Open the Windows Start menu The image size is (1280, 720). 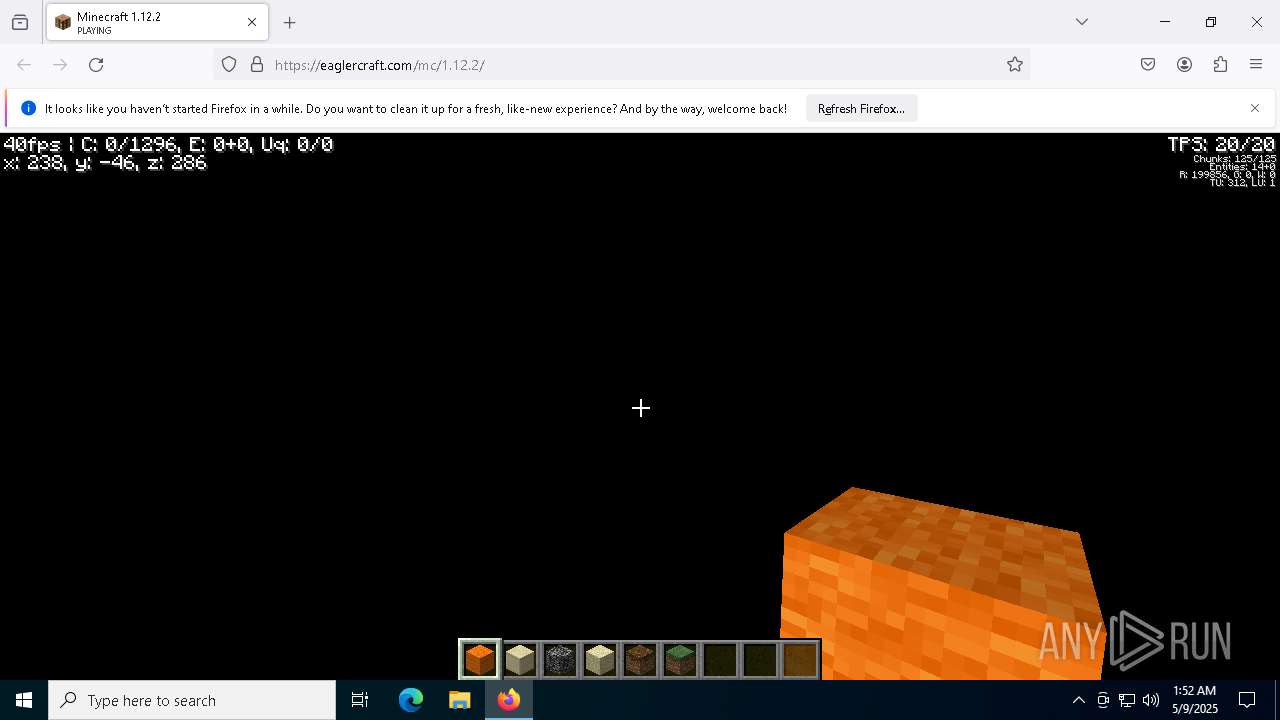point(24,700)
